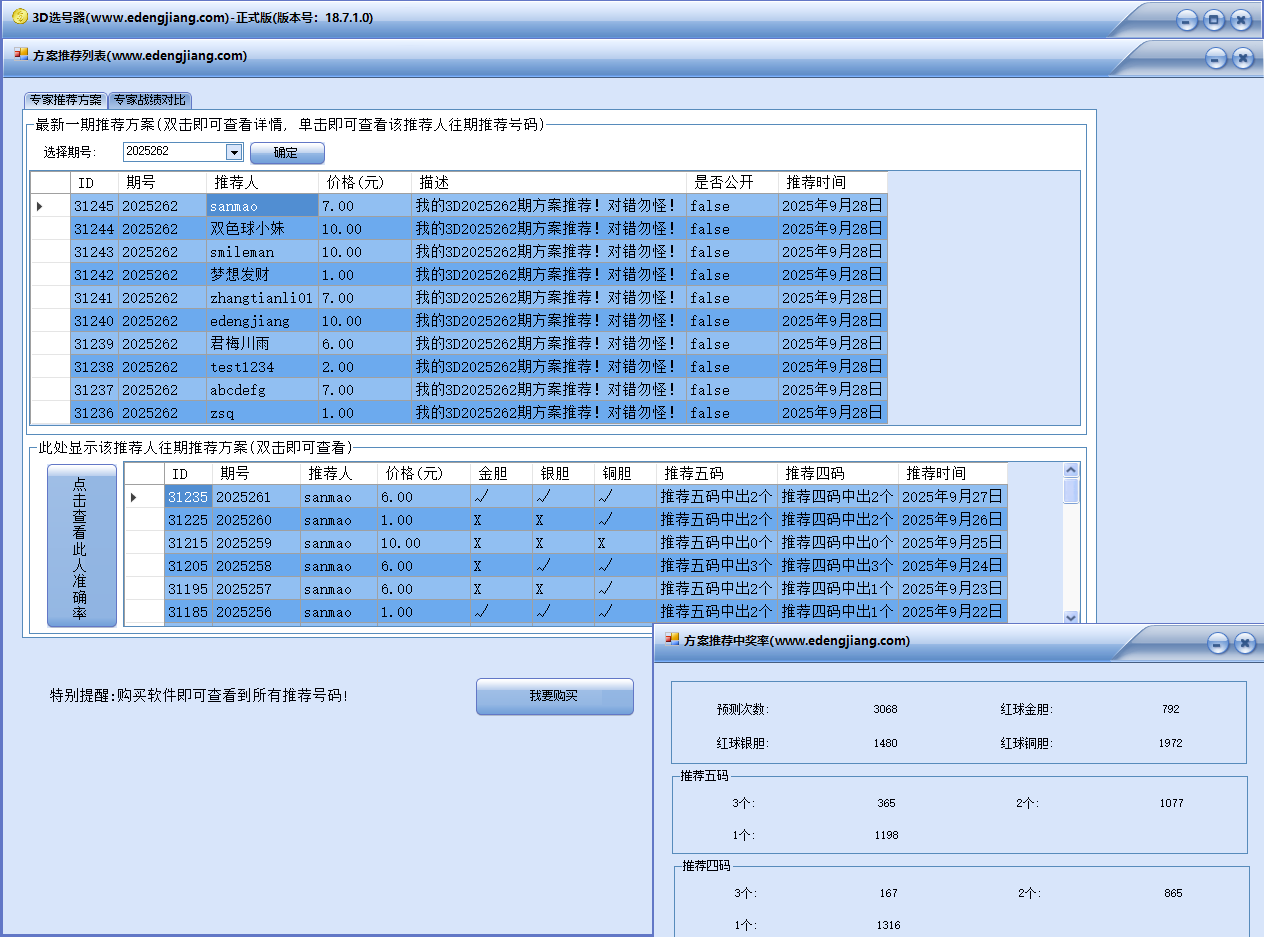The image size is (1264, 937).
Task: Switch to the 专家战绩对比 tab
Action: pyautogui.click(x=149, y=100)
